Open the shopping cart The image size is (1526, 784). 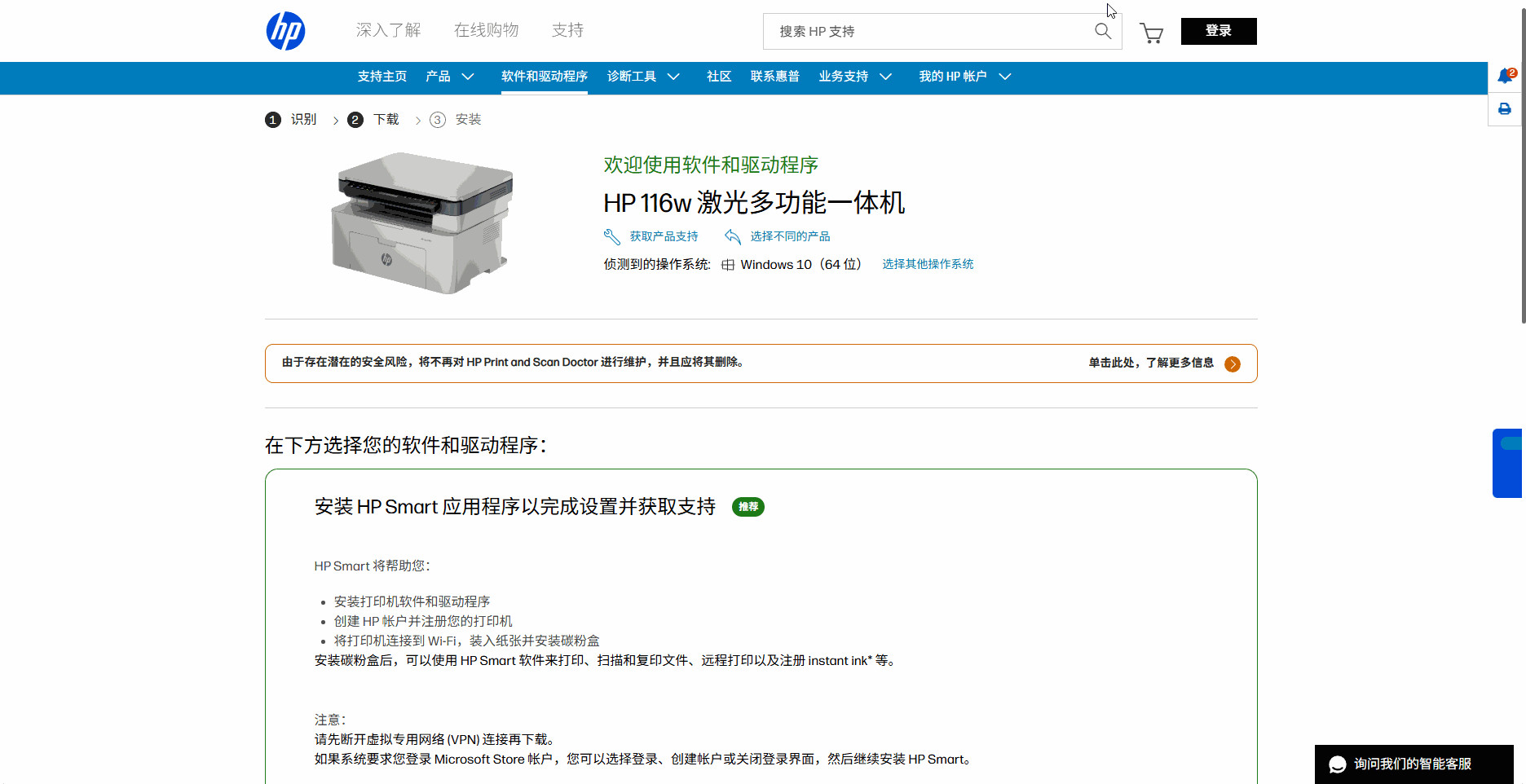[x=1151, y=33]
